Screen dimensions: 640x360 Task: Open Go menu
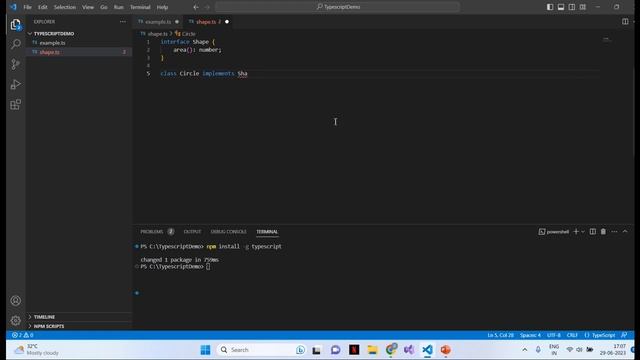(x=104, y=7)
